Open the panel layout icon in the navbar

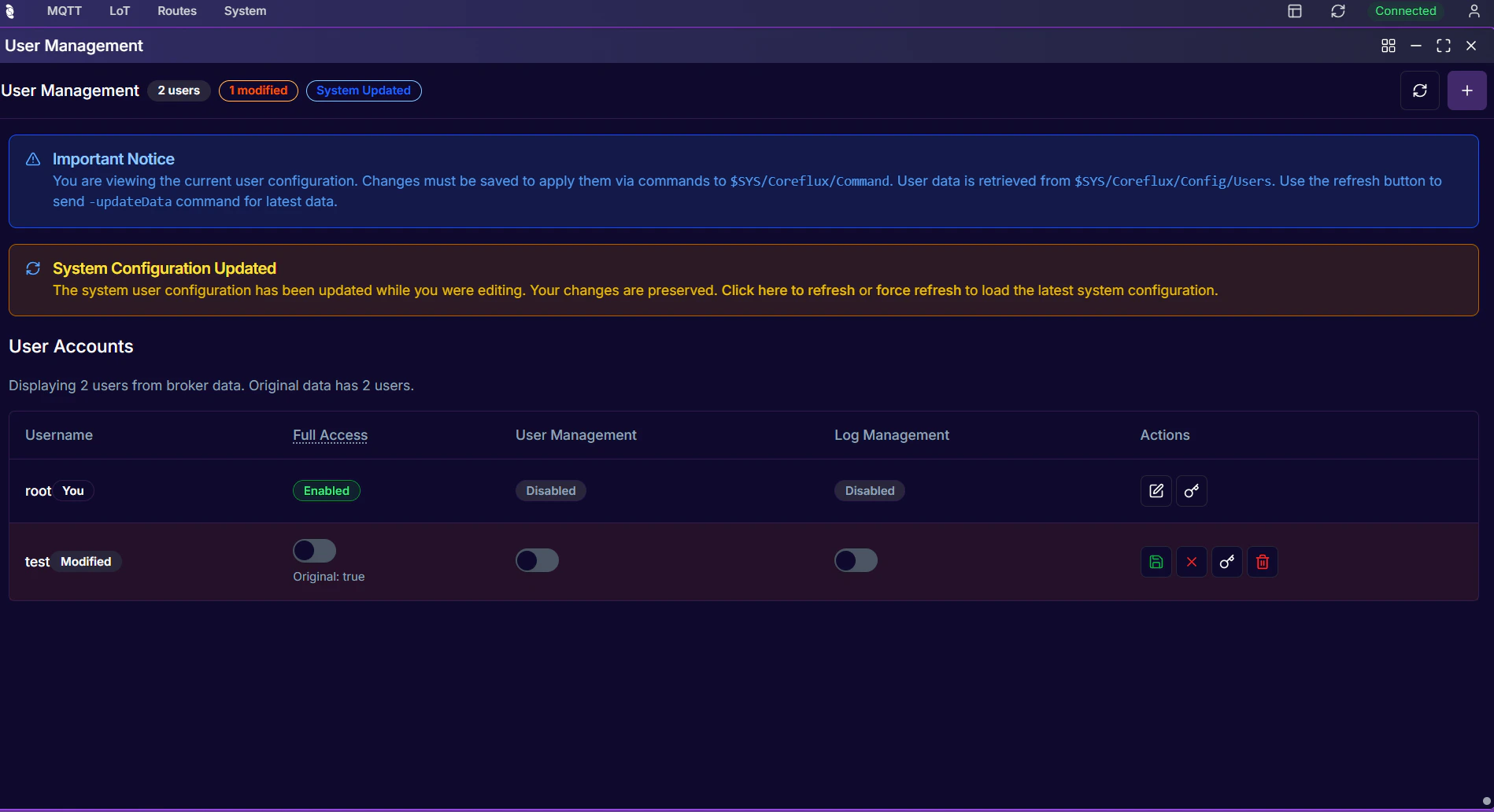click(x=1294, y=11)
